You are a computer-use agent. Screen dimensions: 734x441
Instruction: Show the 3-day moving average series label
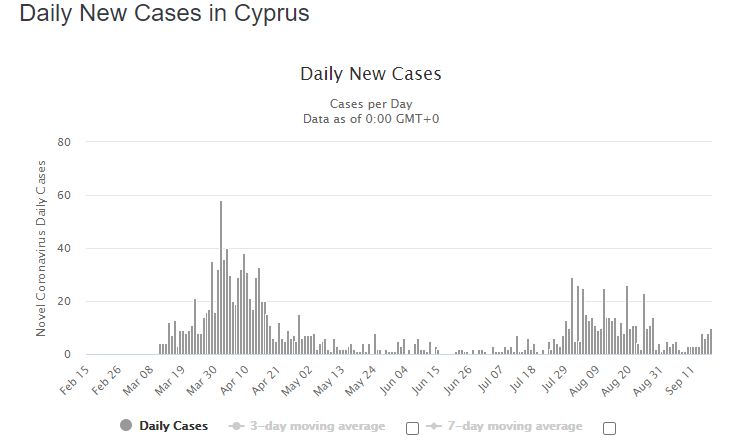click(x=317, y=426)
